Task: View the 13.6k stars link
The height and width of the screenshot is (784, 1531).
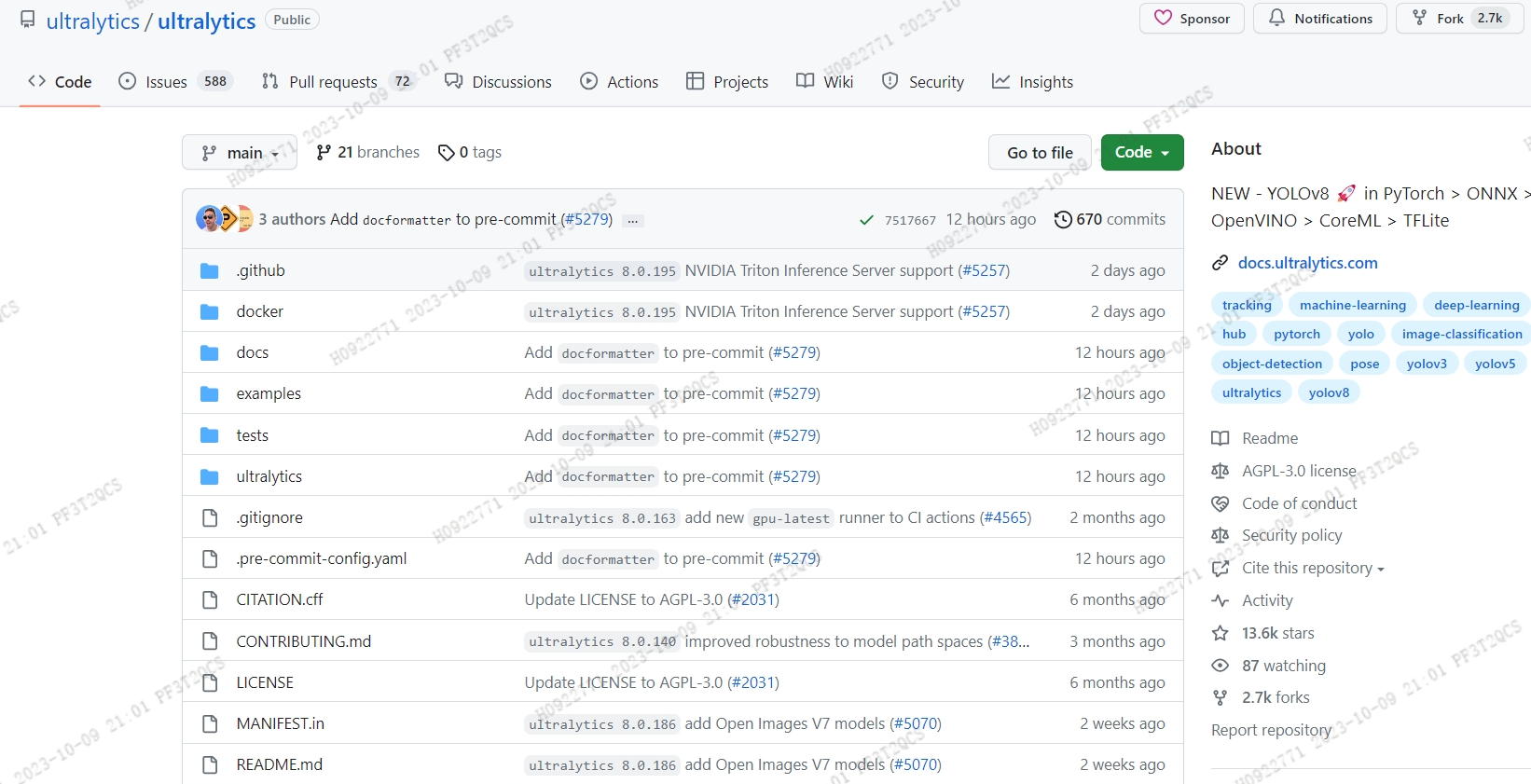Action: 1262,633
